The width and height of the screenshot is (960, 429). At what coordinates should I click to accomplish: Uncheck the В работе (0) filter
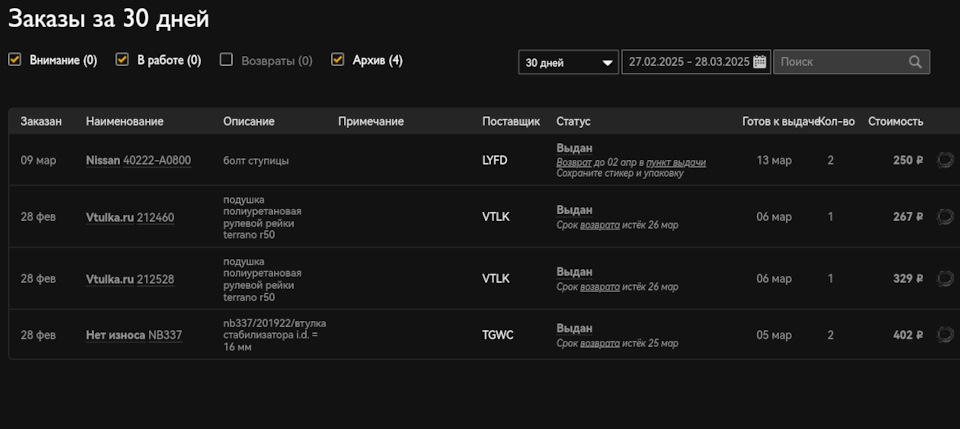tap(123, 60)
